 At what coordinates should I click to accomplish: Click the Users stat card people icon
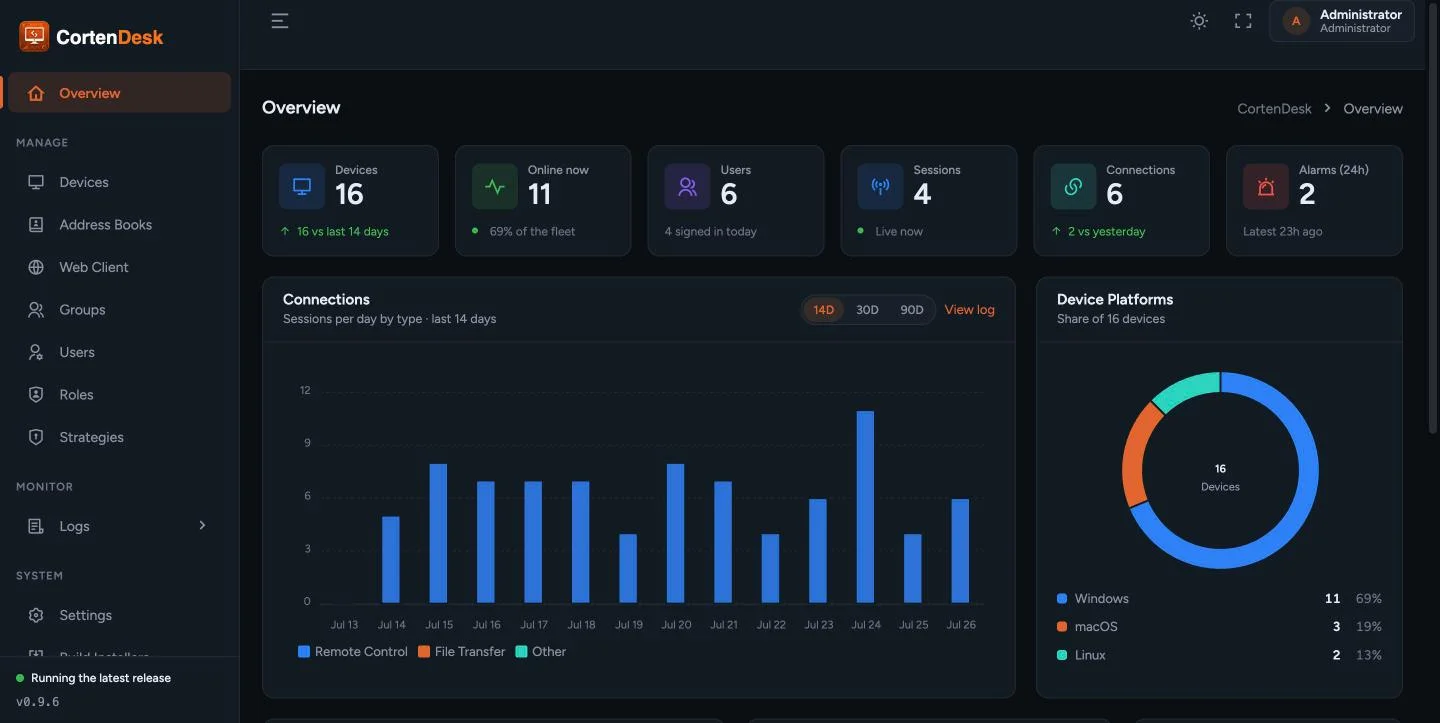click(x=687, y=186)
